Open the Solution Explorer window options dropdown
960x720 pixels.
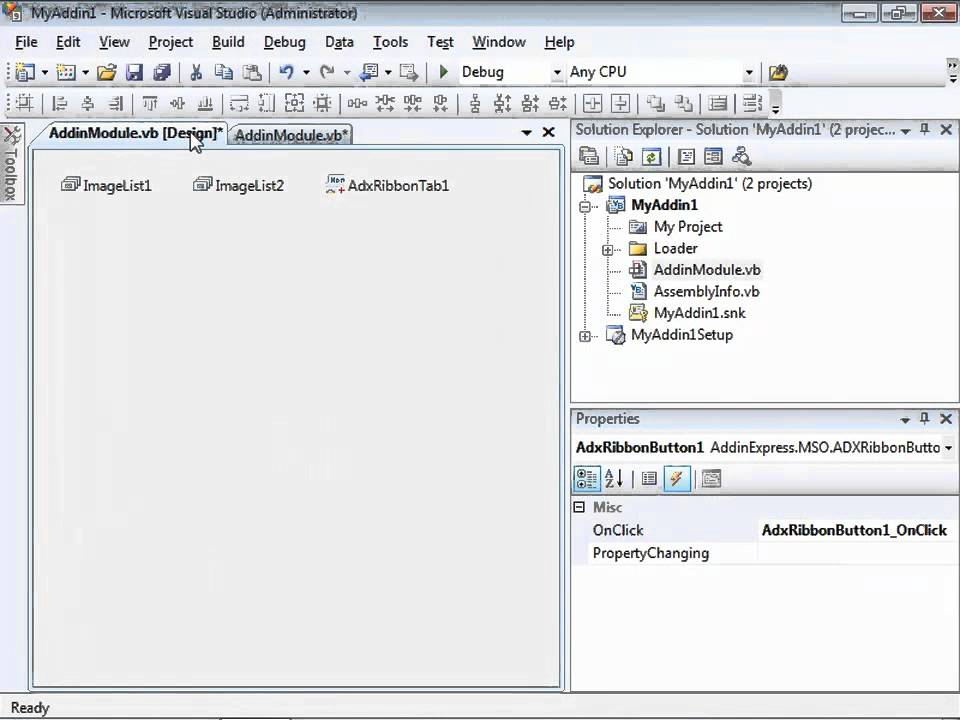[x=906, y=131]
